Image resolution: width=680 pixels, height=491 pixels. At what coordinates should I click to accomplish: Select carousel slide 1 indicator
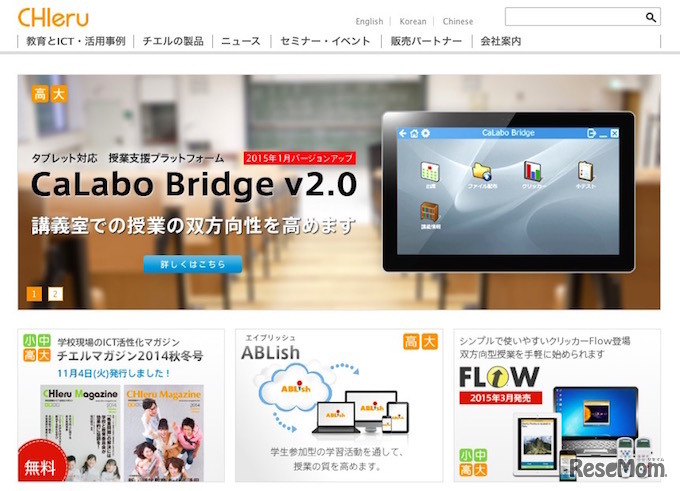coord(34,294)
